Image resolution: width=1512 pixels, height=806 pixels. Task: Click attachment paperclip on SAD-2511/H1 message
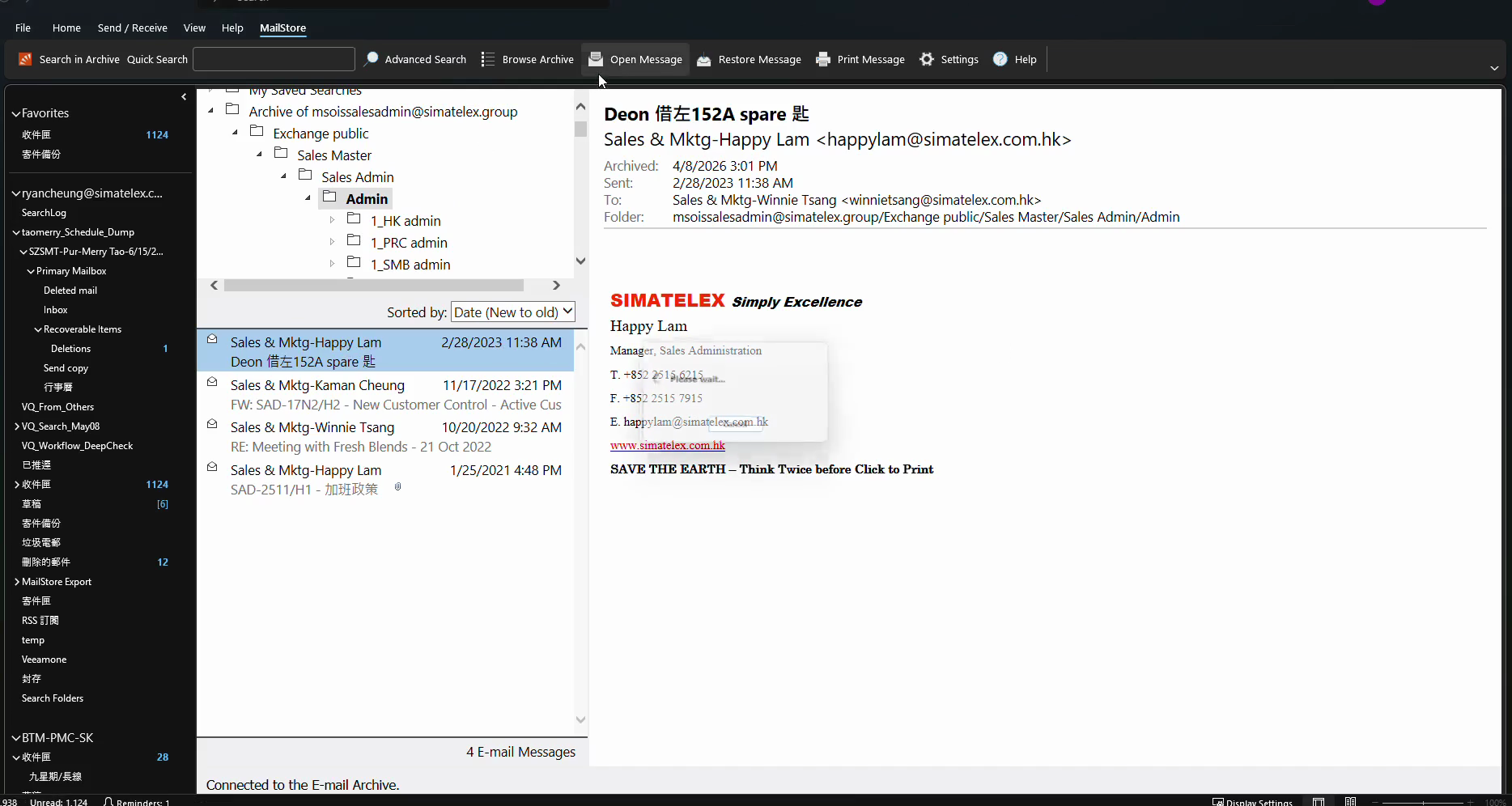pyautogui.click(x=397, y=487)
